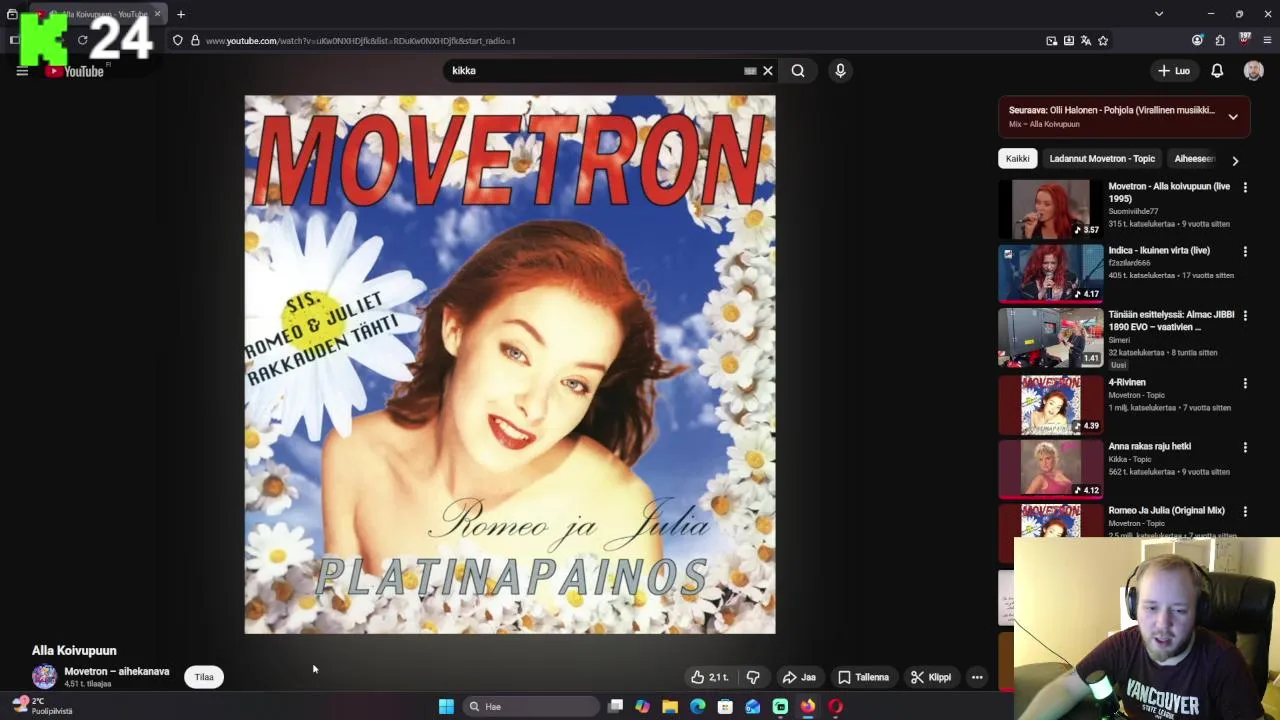1280x720 pixels.
Task: Bookmark this page with the star icon
Action: click(x=1103, y=41)
